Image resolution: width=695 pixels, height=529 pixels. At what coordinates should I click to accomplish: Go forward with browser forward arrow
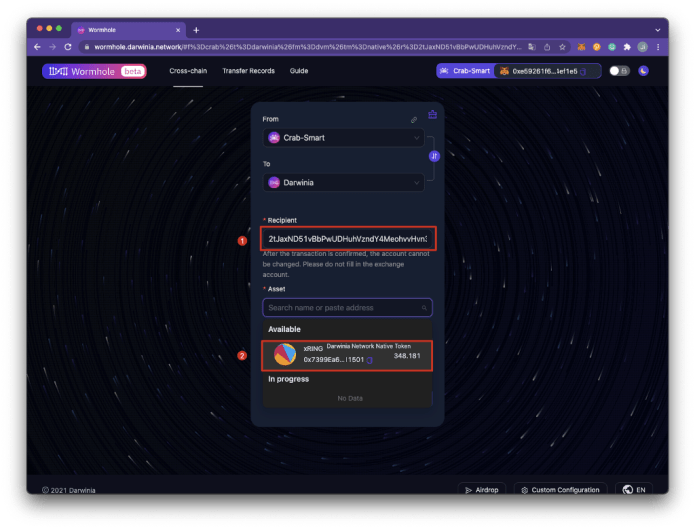coord(53,47)
